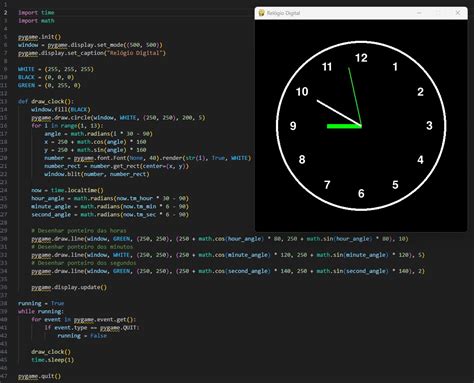This screenshot has height=383, width=474.
Task: Click 'for event in pygame.event.get():' line
Action: click(x=84, y=320)
